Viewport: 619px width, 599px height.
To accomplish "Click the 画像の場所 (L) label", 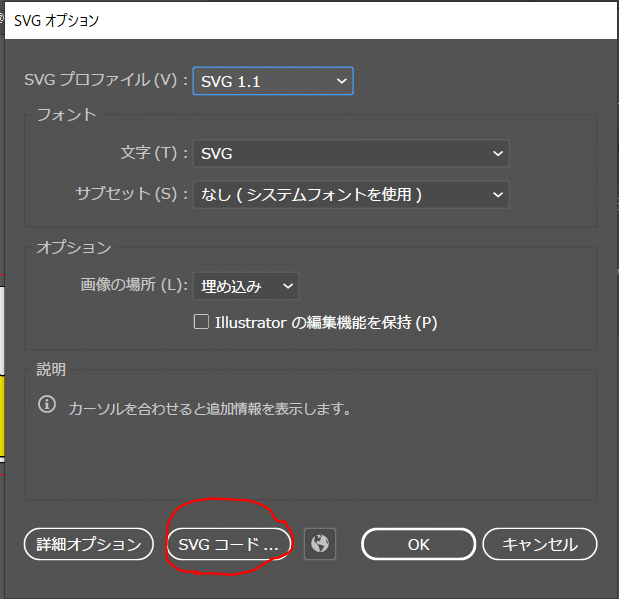I will coord(134,285).
